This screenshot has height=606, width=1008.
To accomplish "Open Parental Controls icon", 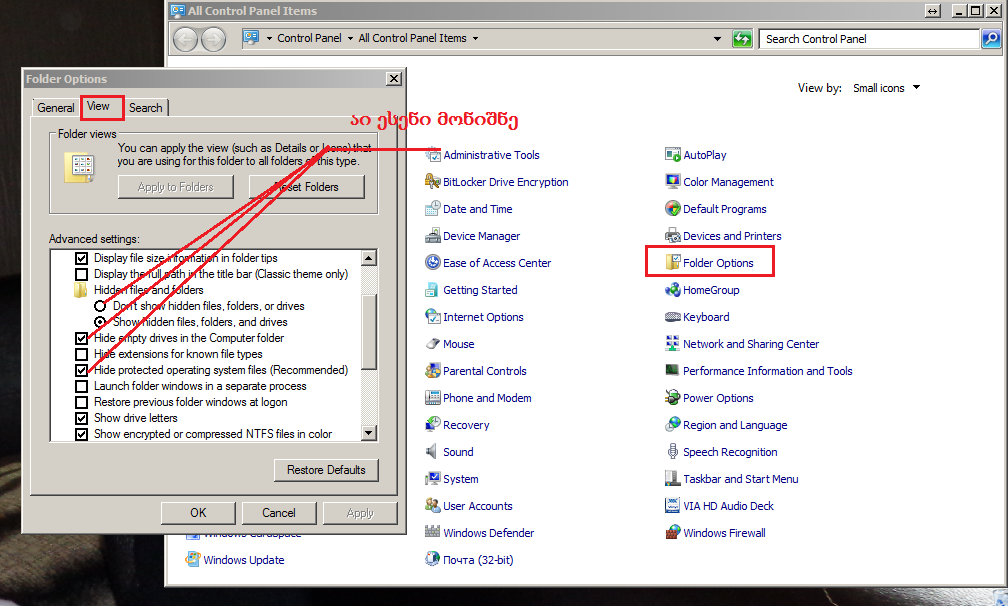I will 433,371.
